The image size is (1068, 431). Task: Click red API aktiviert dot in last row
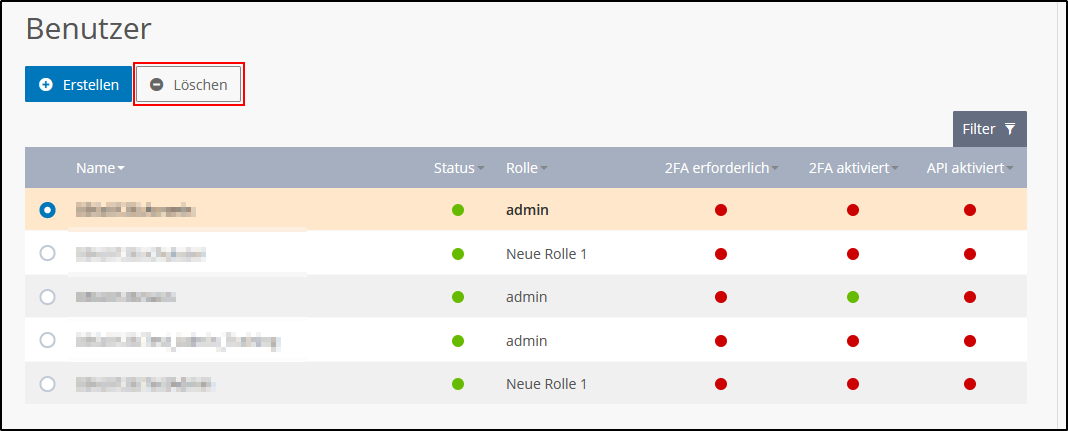click(969, 384)
